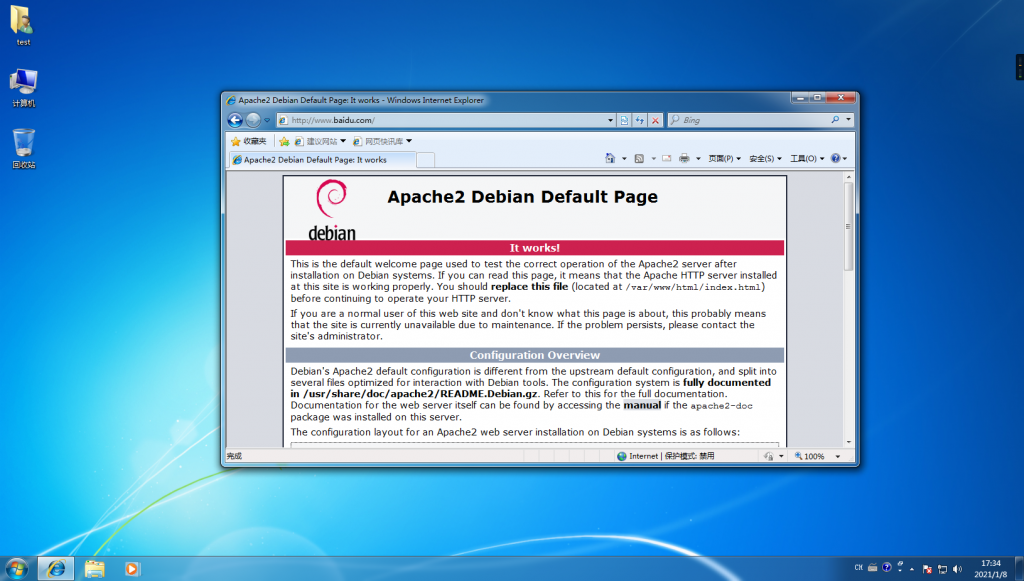Click the search magnifier button
Viewport: 1024px width, 581px height.
(x=835, y=120)
